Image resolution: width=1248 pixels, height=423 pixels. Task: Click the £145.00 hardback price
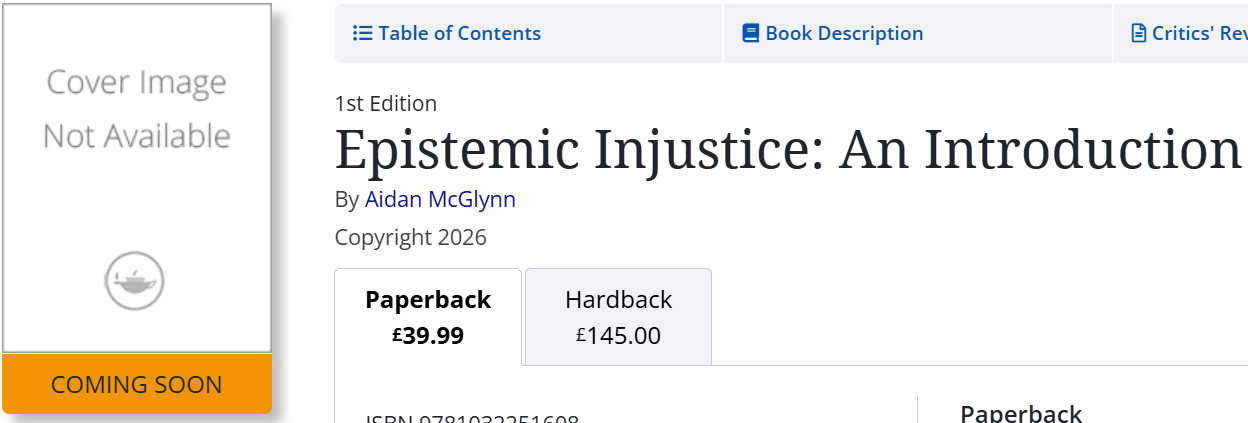[618, 336]
